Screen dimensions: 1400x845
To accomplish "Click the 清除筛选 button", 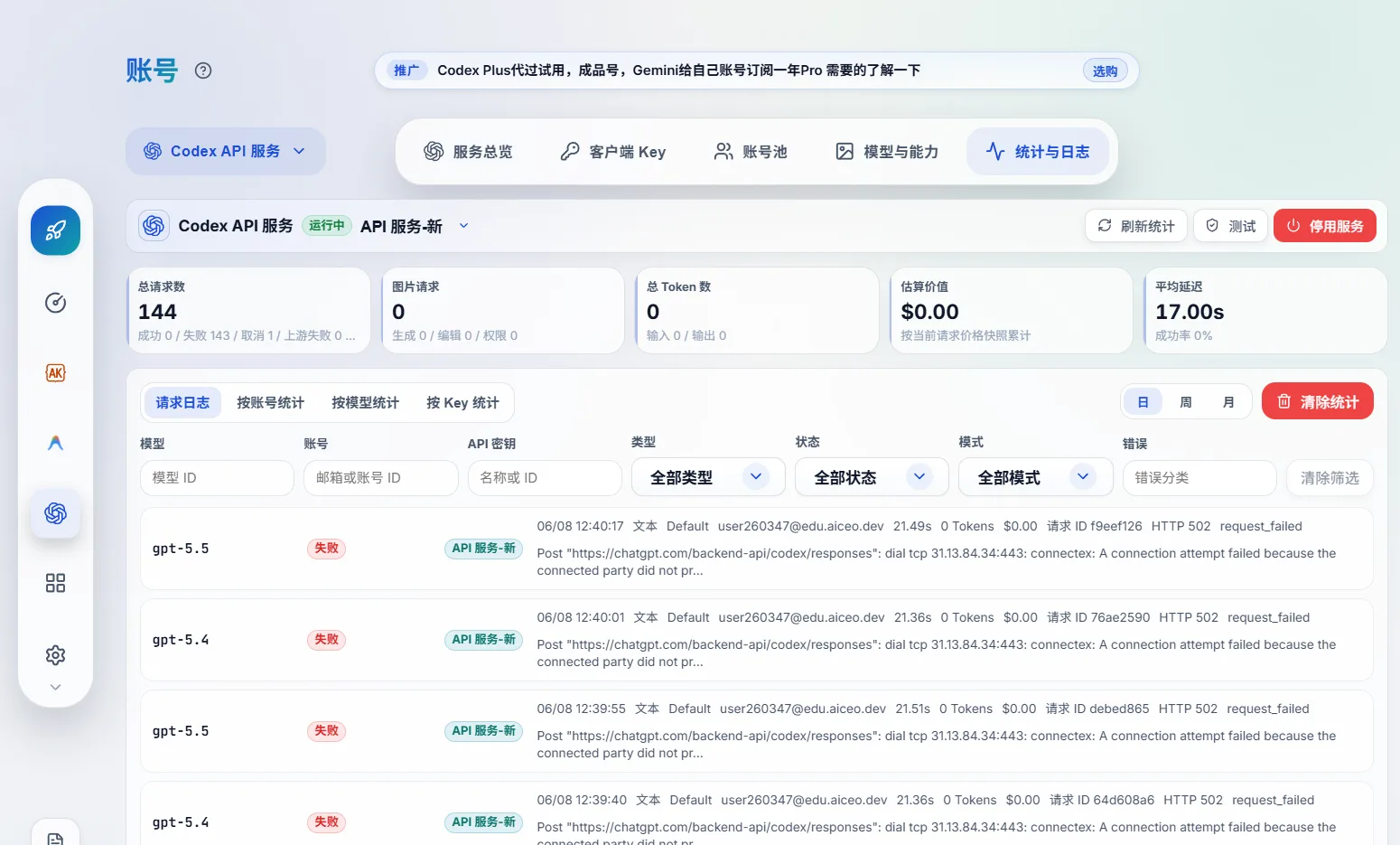I will pyautogui.click(x=1330, y=478).
